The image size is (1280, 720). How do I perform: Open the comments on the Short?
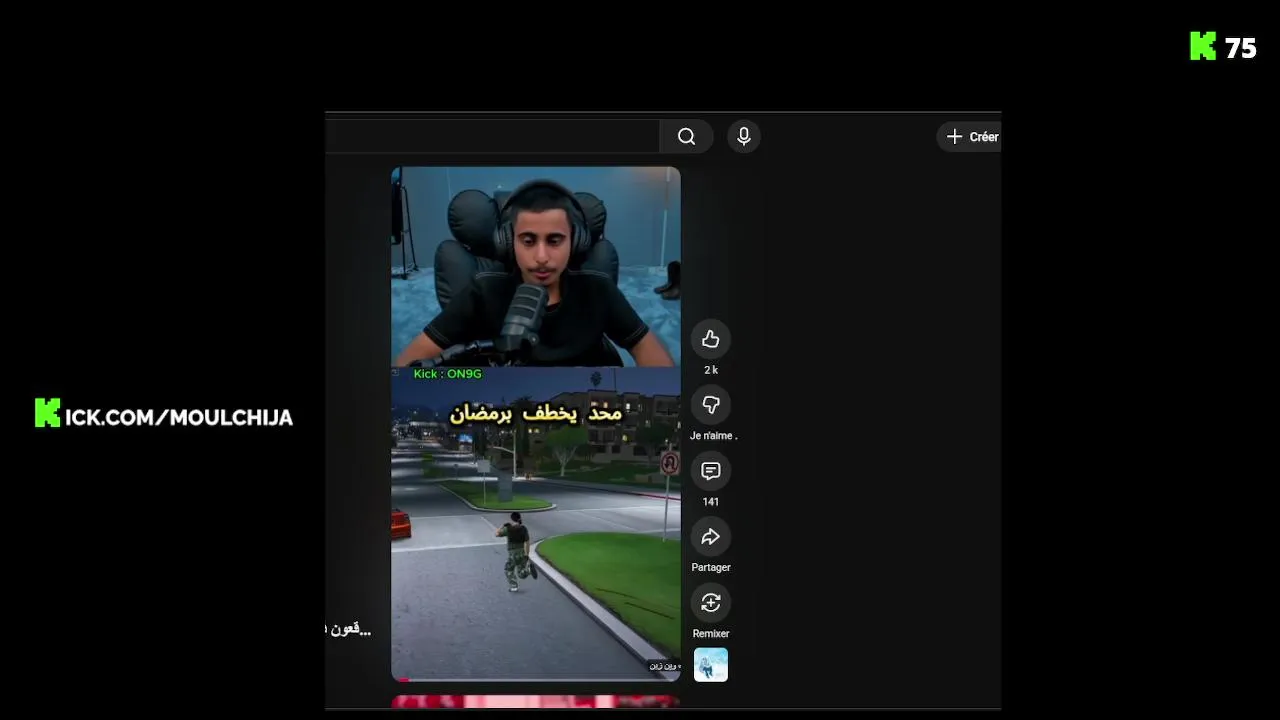click(711, 471)
